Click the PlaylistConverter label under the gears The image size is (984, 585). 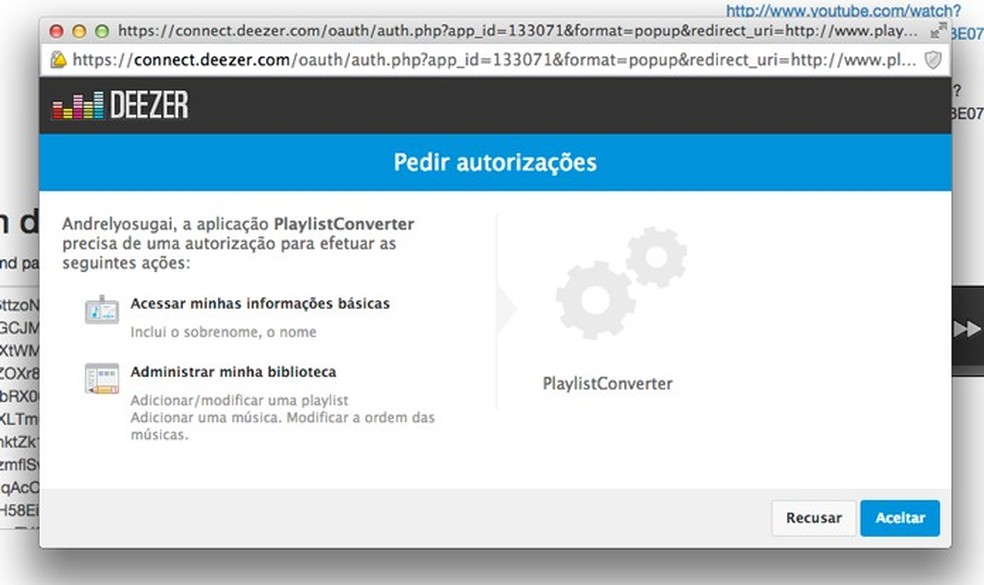pos(608,383)
